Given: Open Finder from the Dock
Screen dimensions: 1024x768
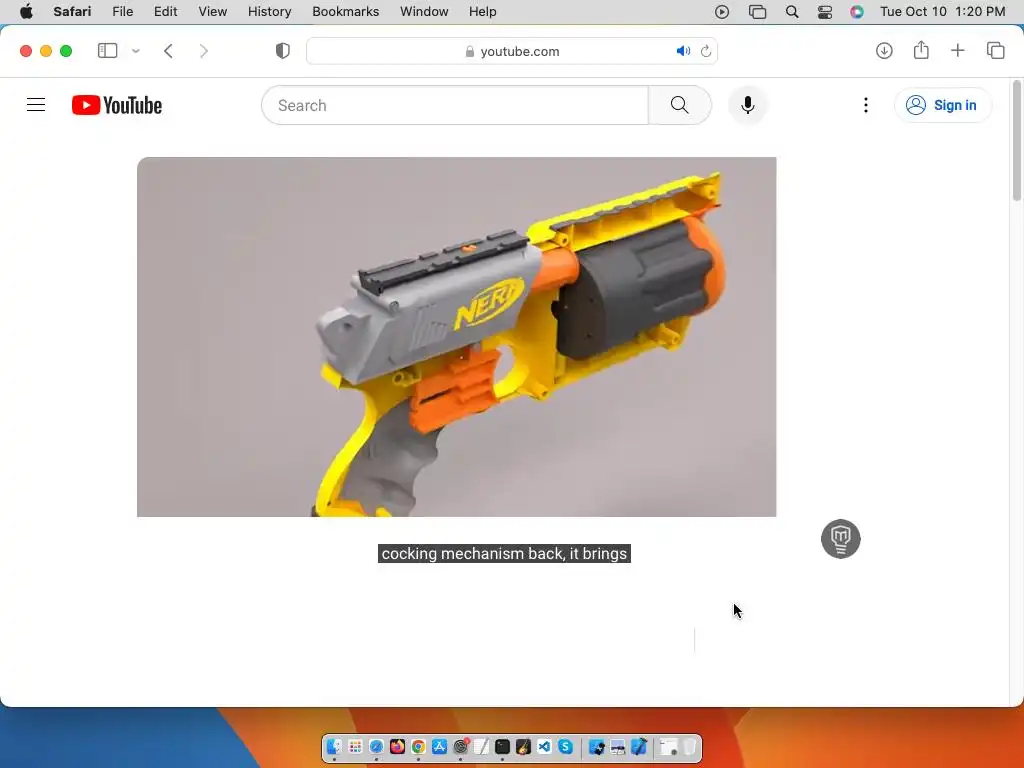Looking at the screenshot, I should point(334,746).
